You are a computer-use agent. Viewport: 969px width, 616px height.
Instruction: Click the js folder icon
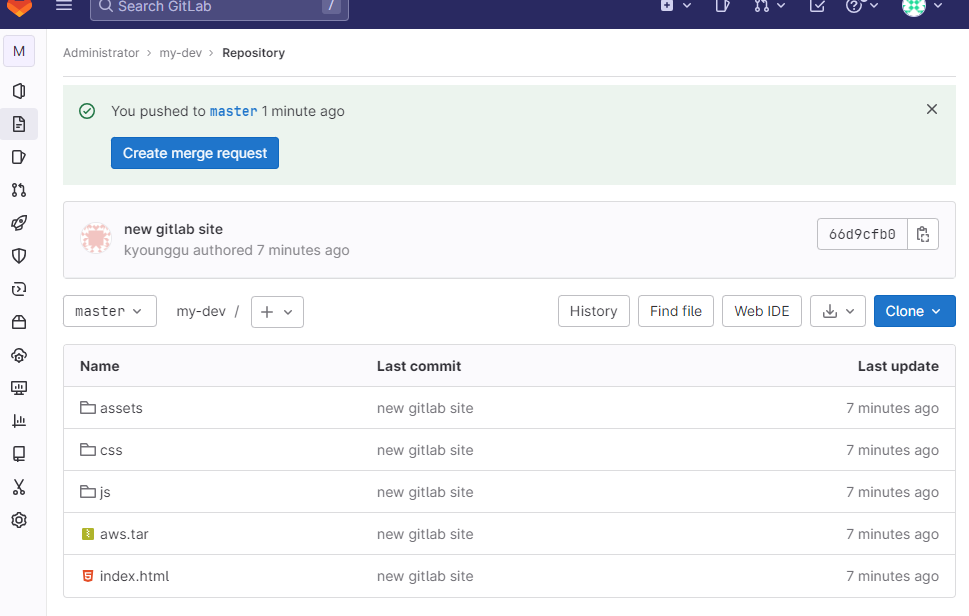pyautogui.click(x=88, y=492)
